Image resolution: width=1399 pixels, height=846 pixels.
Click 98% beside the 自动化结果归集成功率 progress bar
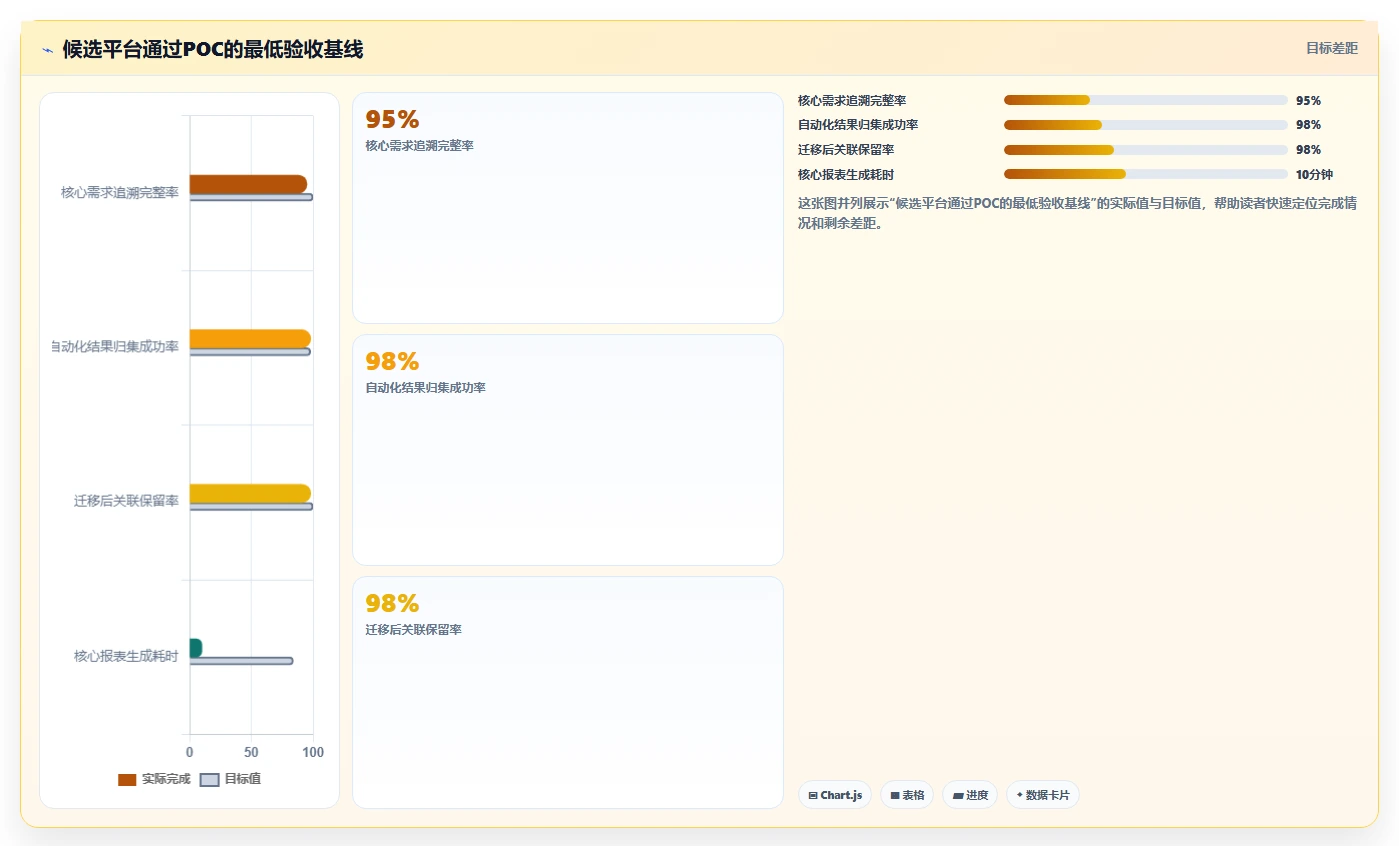pos(1308,125)
